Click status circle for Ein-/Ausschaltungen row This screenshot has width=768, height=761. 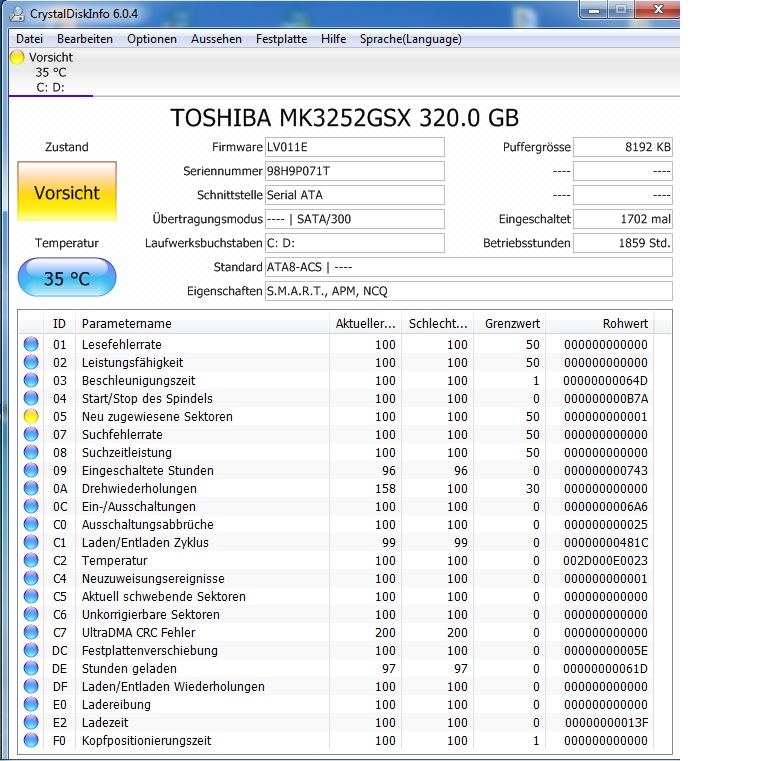tap(31, 506)
